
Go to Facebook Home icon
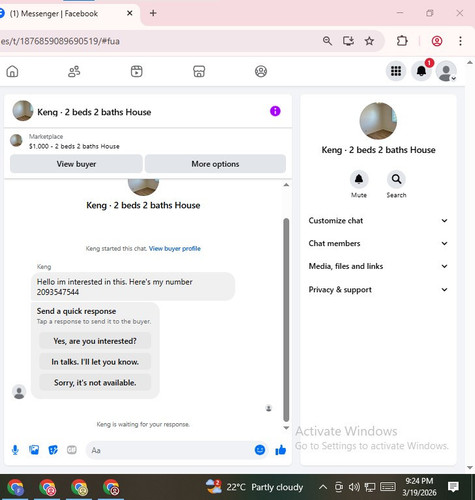[x=12, y=71]
